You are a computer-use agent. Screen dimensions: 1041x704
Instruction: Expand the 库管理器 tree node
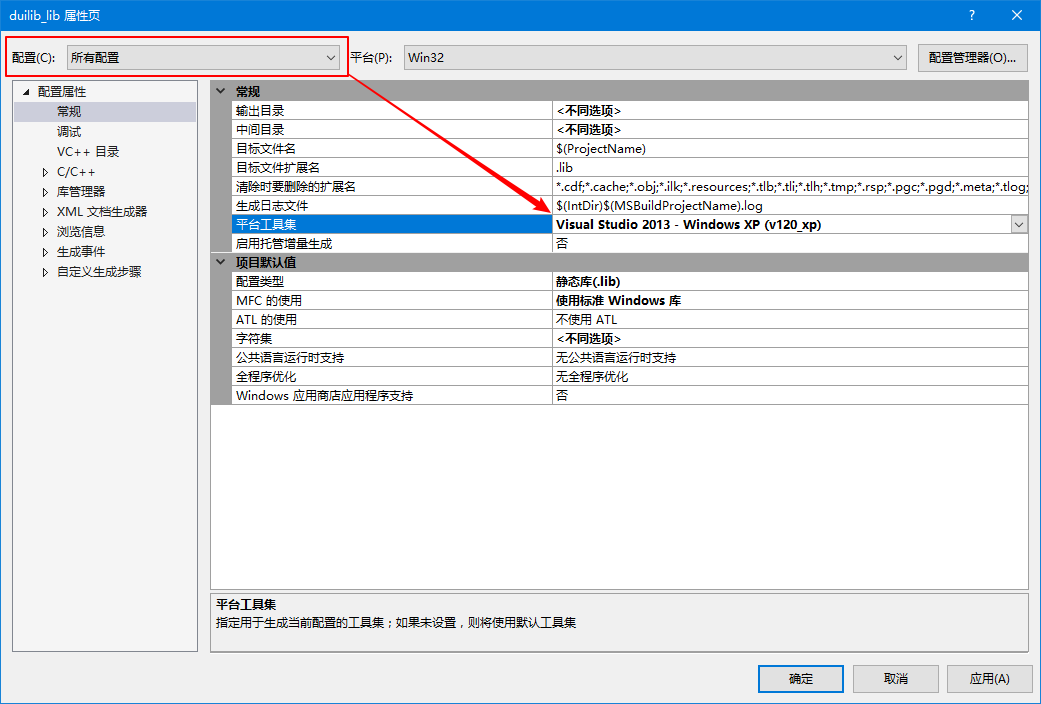pyautogui.click(x=45, y=192)
